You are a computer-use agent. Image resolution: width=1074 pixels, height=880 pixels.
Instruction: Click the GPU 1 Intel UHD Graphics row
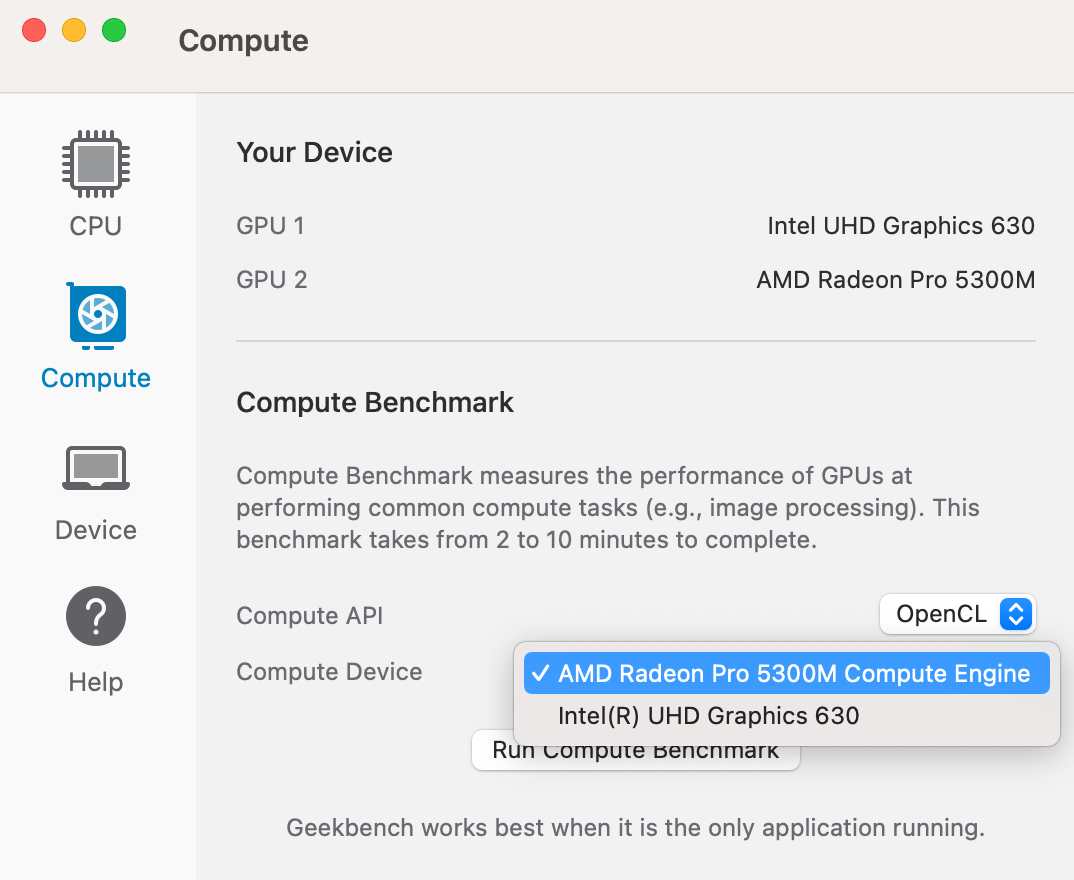tap(636, 226)
